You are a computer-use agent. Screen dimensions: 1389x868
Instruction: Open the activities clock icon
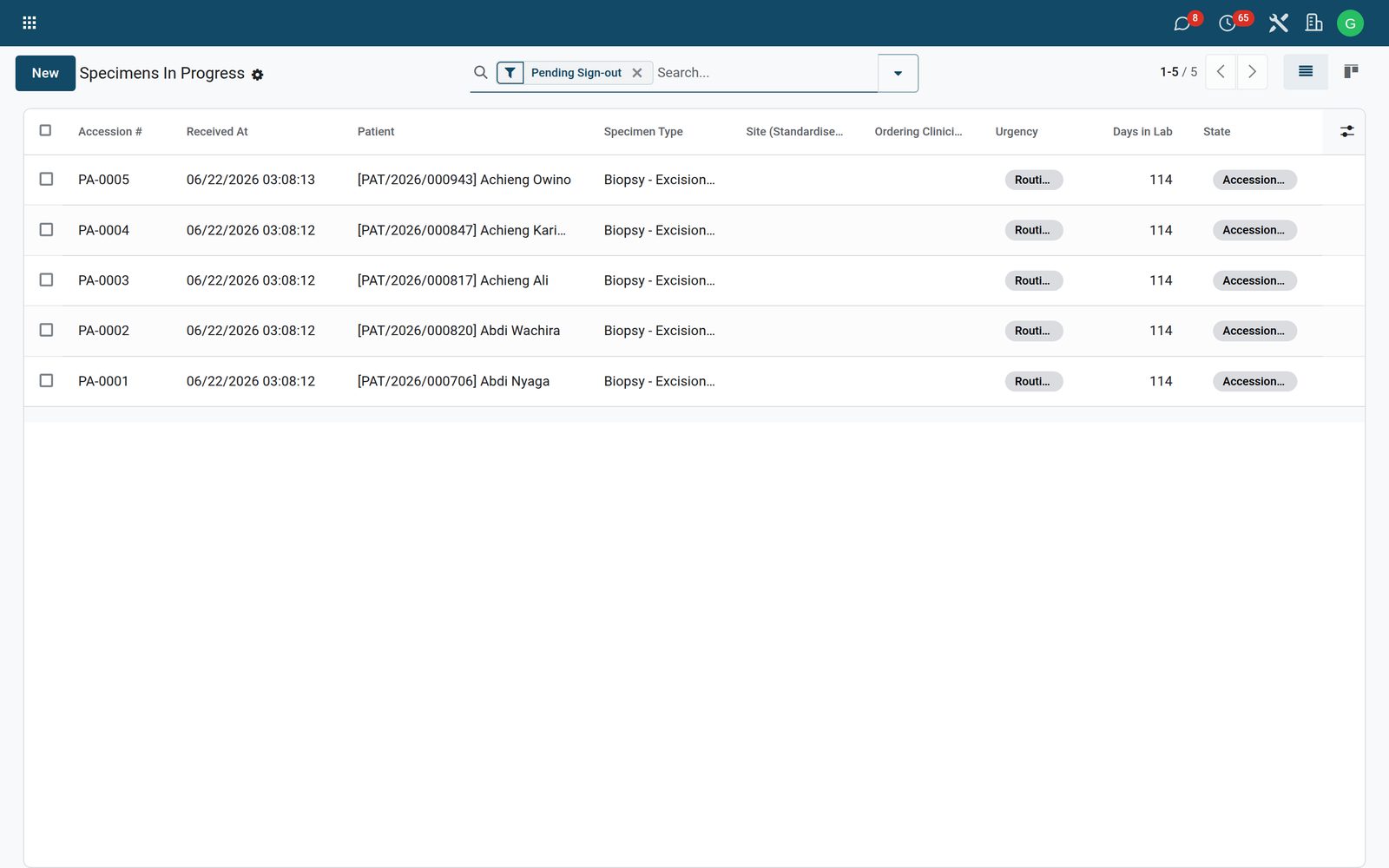point(1227,23)
